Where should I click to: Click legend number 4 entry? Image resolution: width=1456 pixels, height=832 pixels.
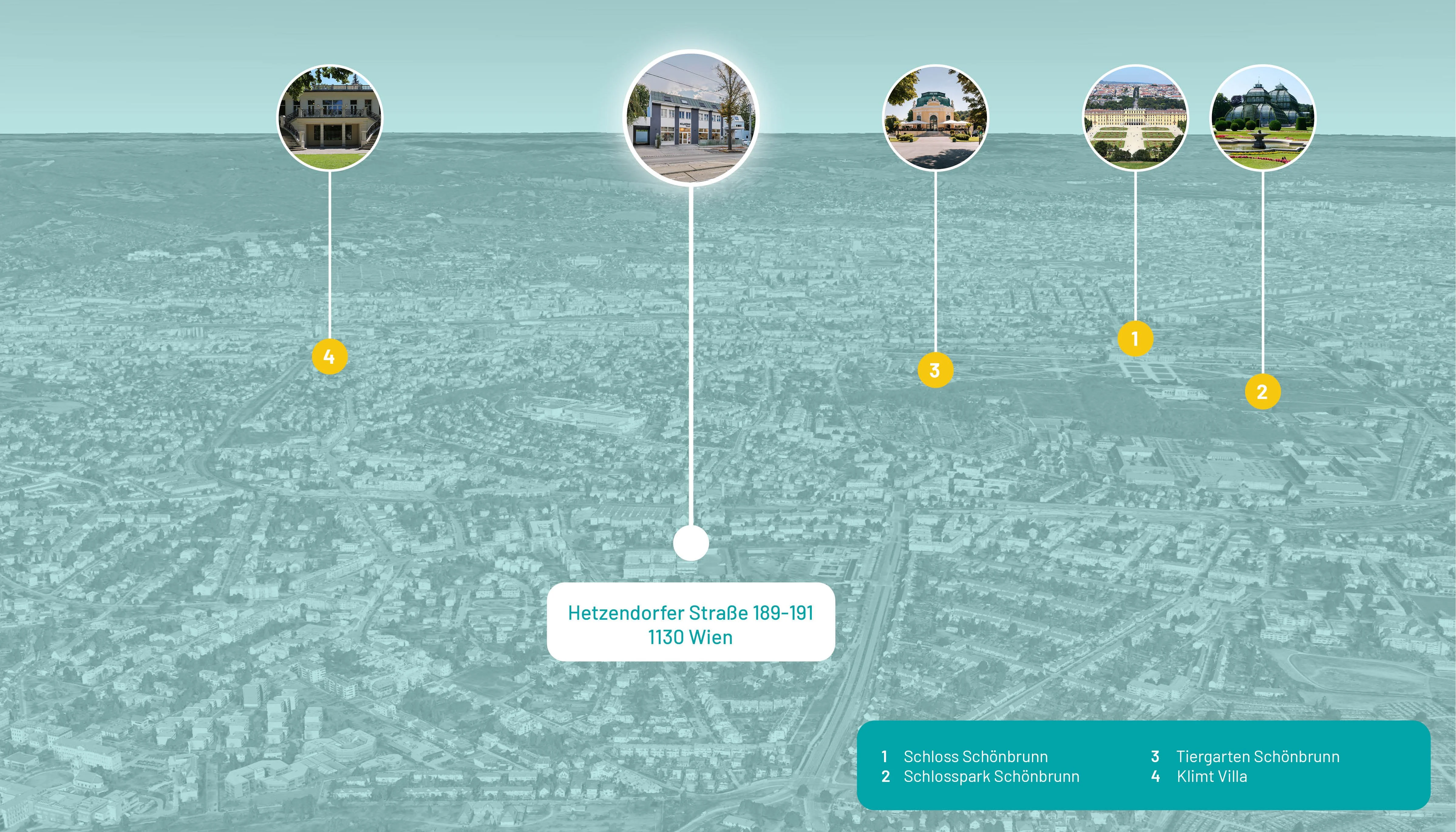pos(1155,776)
